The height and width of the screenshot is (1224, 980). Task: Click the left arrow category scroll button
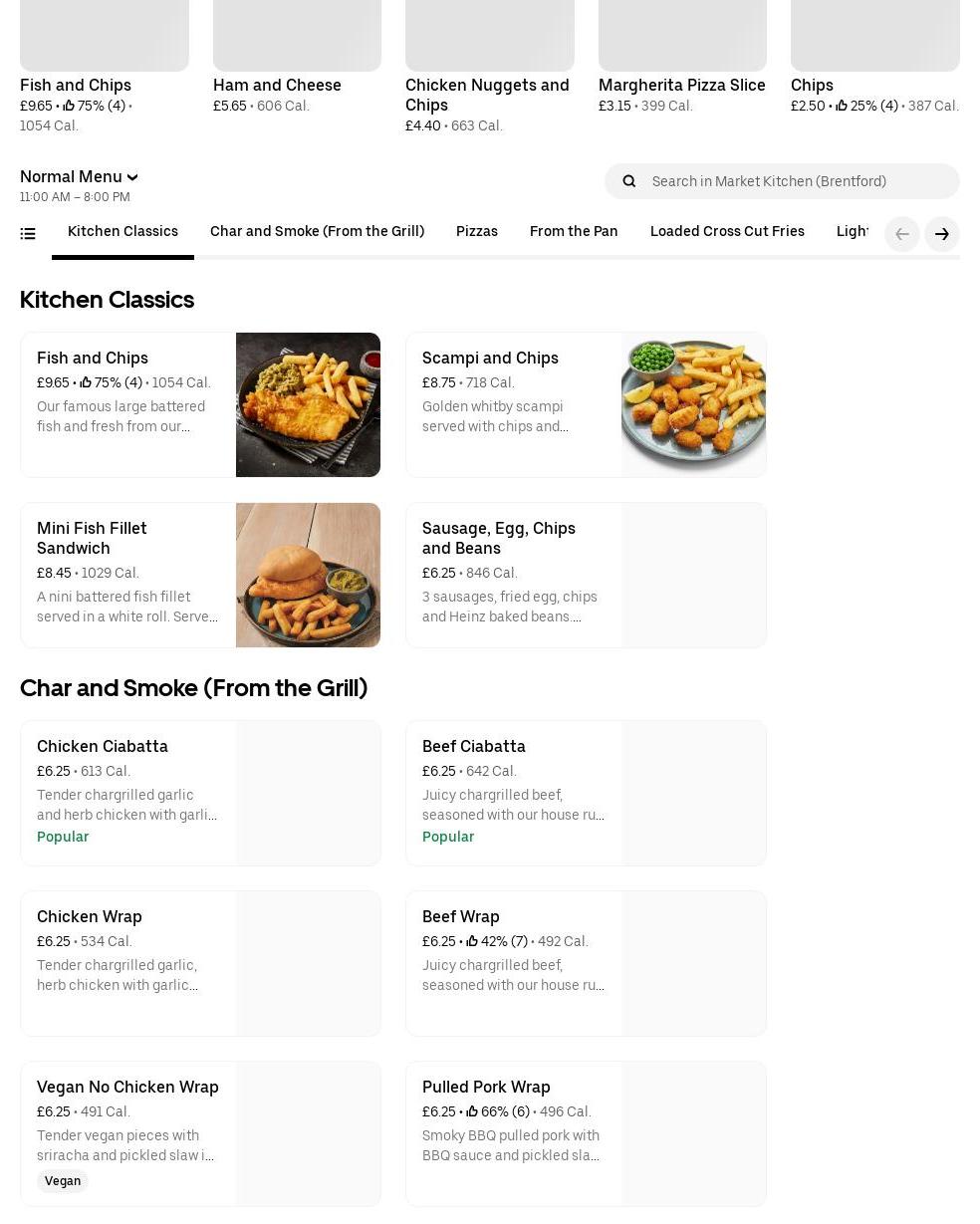(x=902, y=234)
